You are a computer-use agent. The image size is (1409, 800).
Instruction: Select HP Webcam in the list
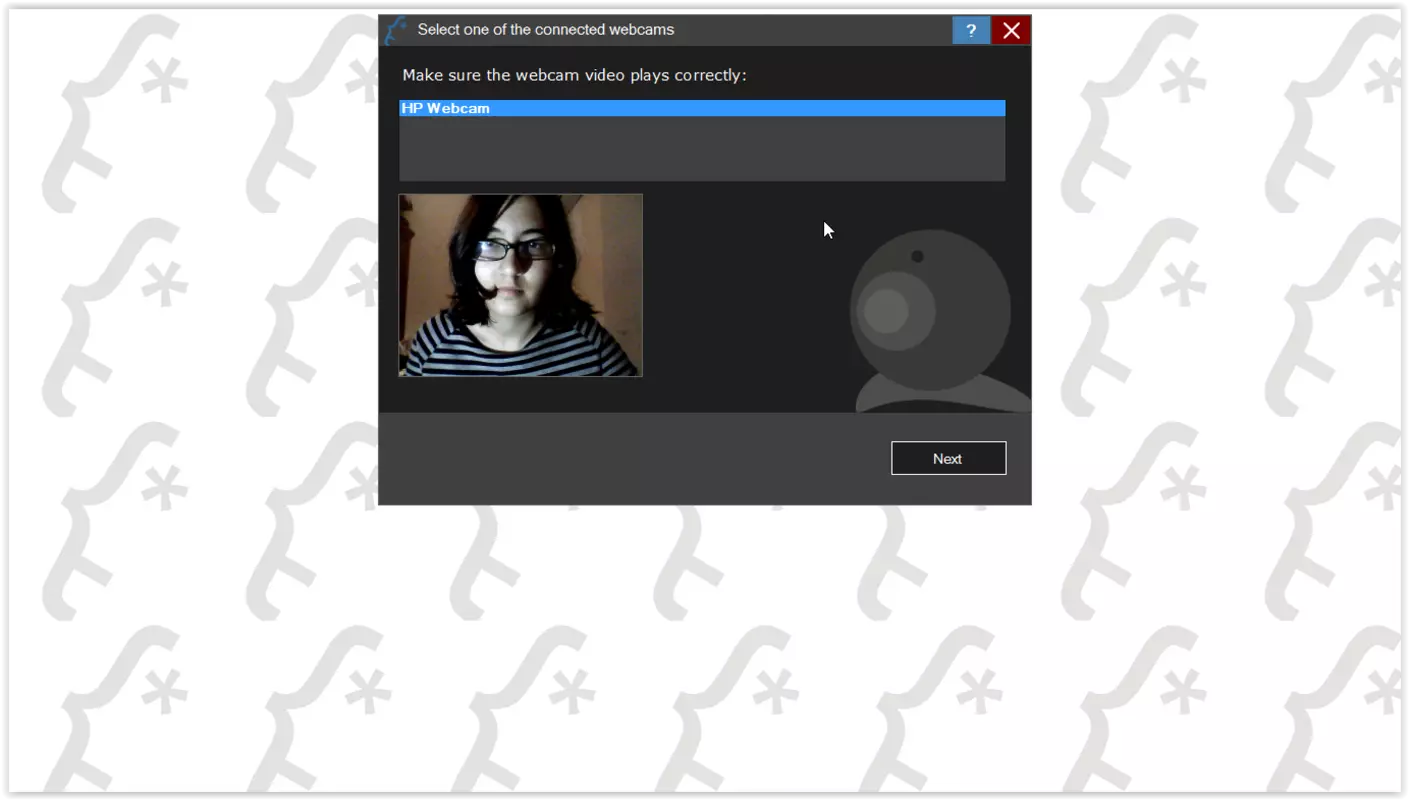(x=702, y=108)
